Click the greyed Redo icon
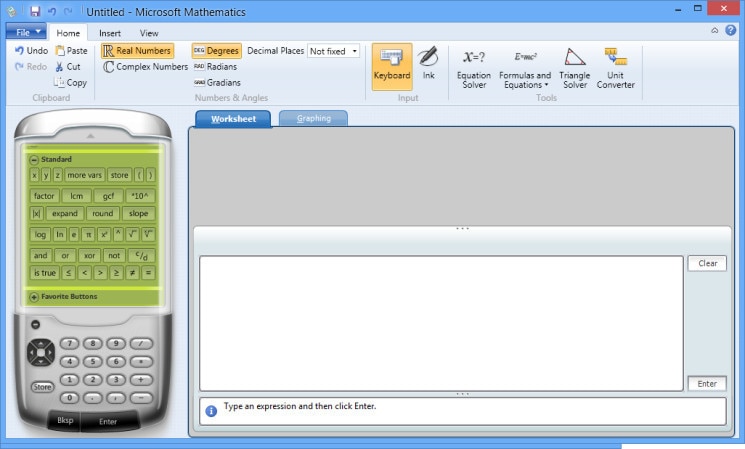Image resolution: width=745 pixels, height=449 pixels. point(19,67)
